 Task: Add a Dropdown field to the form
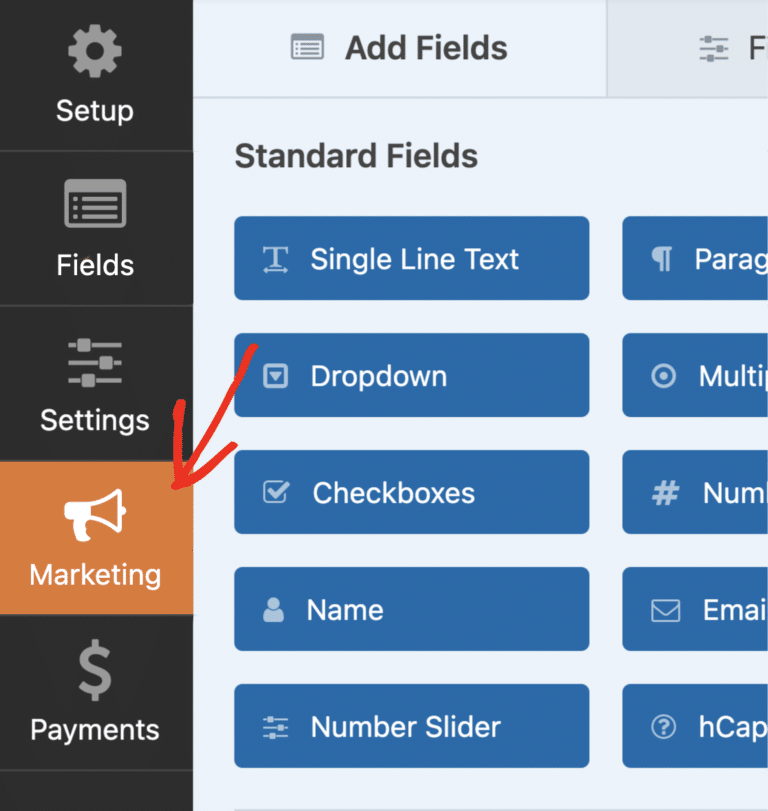412,375
